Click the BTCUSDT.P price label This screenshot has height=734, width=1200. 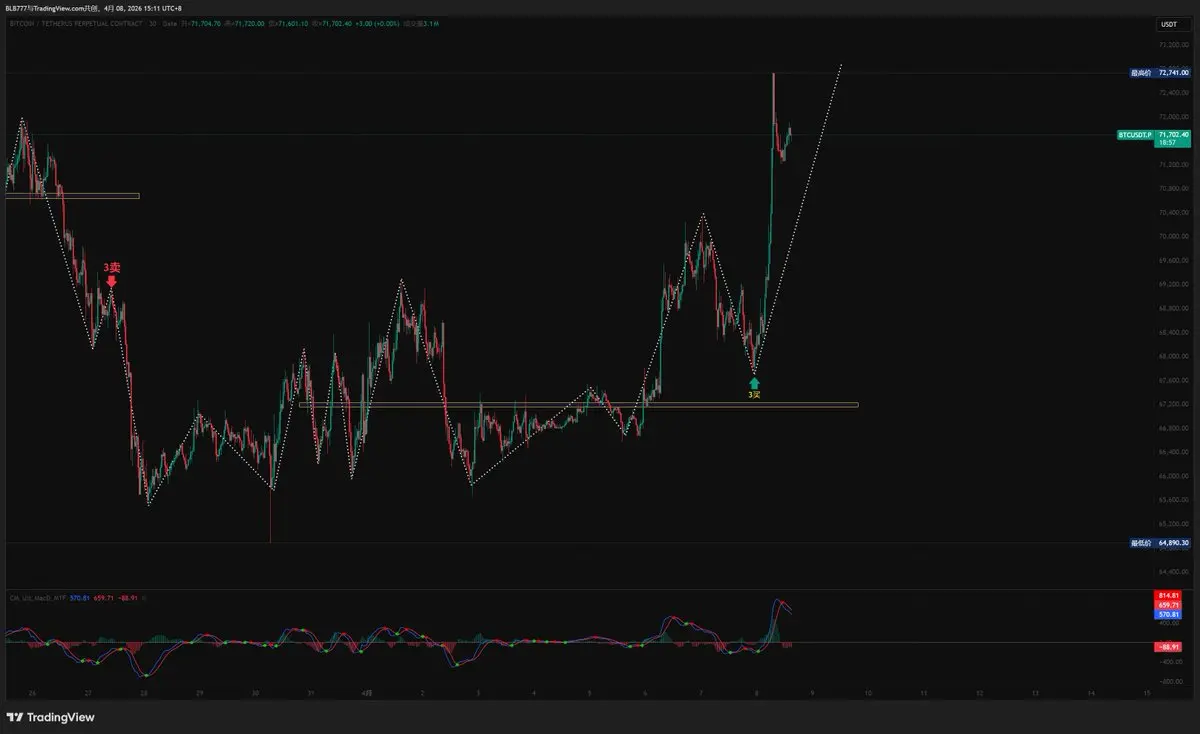pos(1134,134)
